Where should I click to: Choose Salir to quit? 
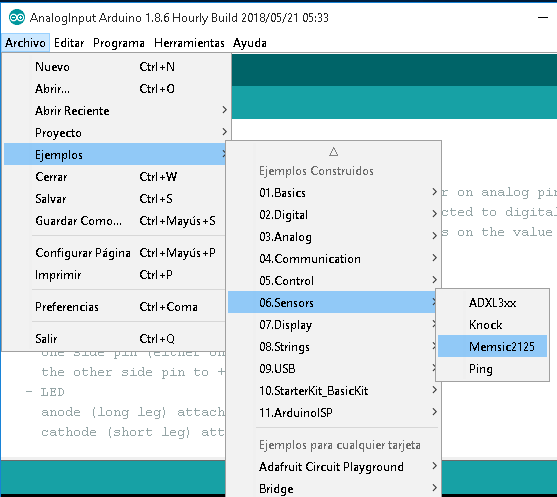point(115,339)
